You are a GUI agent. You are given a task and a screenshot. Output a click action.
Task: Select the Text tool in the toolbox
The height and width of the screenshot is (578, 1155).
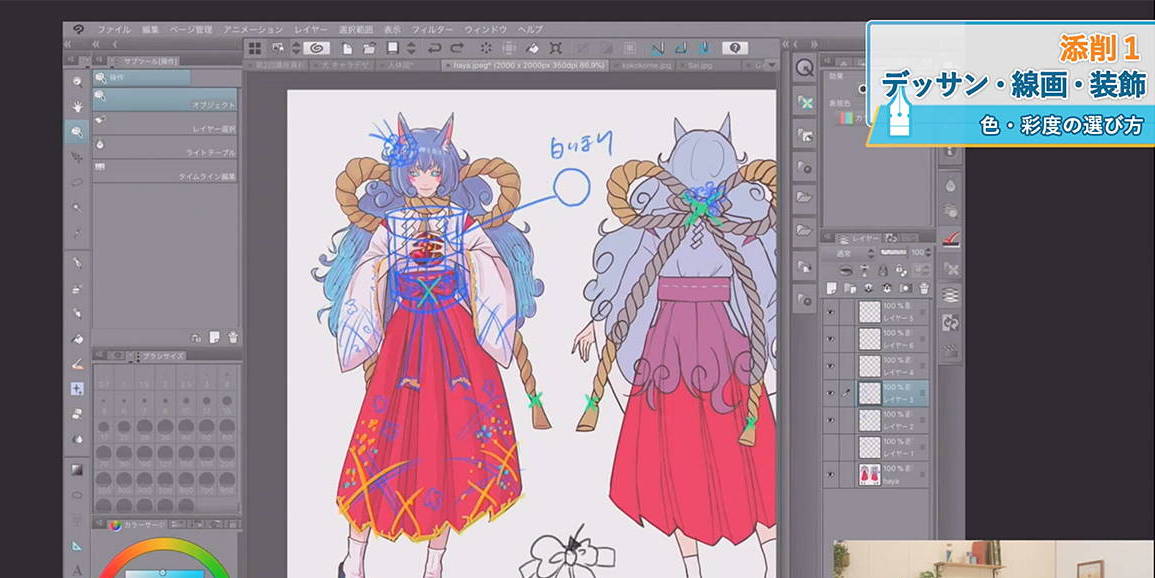tap(77, 570)
